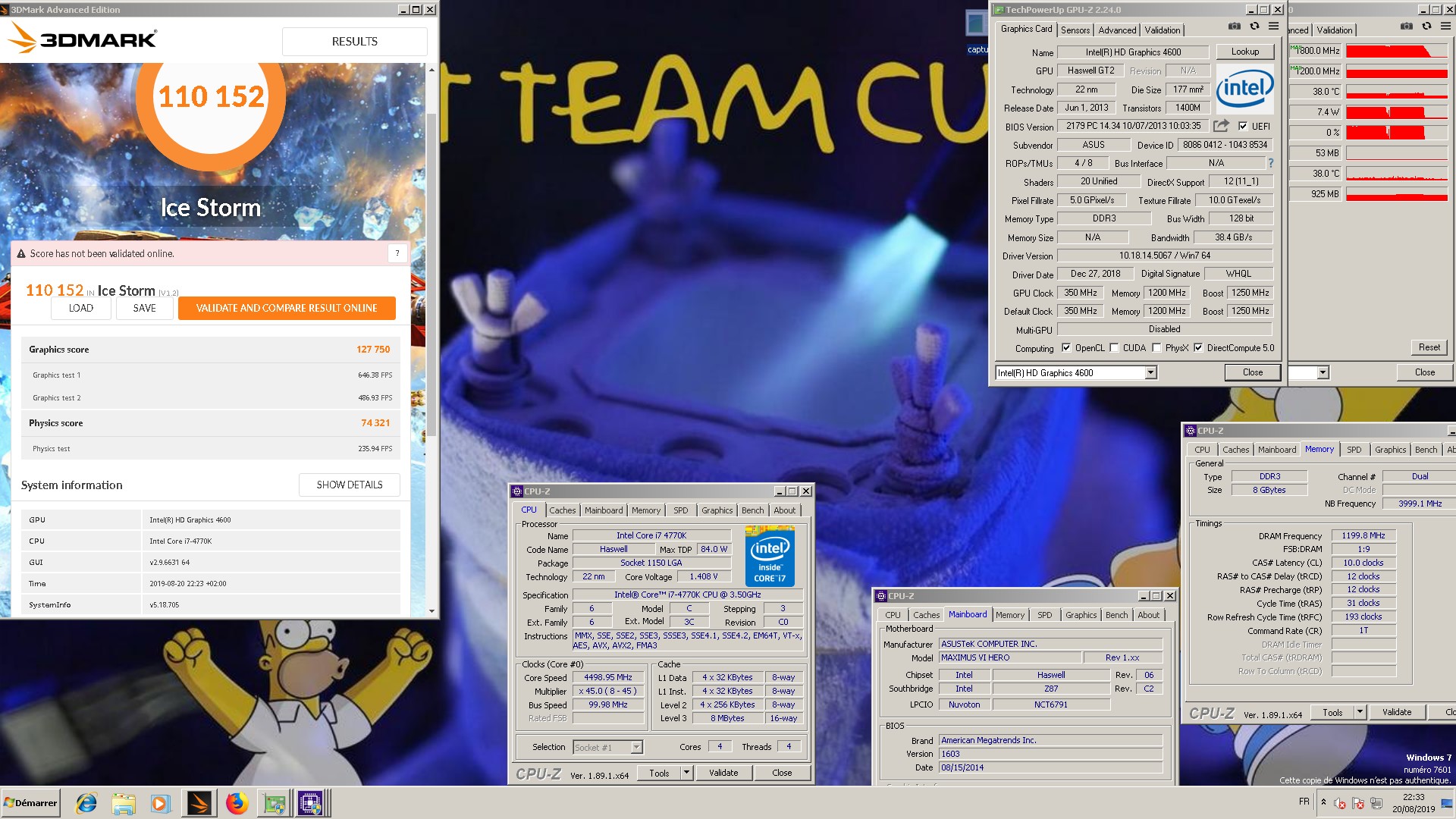Viewport: 1456px width, 819px height.
Task: Click the 3DMark scrollbar up arrow
Action: 431,69
